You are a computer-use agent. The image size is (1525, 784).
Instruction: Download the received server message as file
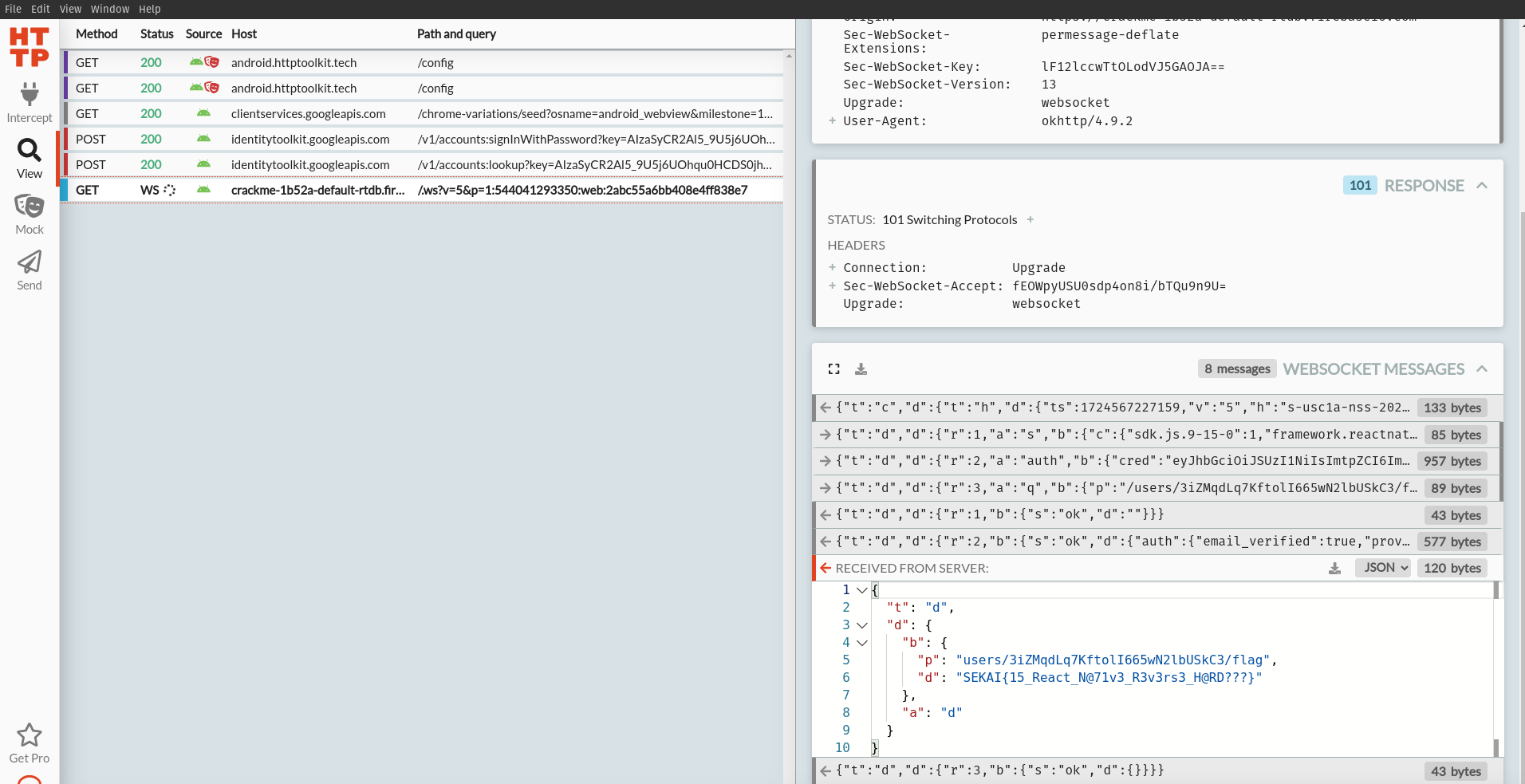tap(1334, 568)
